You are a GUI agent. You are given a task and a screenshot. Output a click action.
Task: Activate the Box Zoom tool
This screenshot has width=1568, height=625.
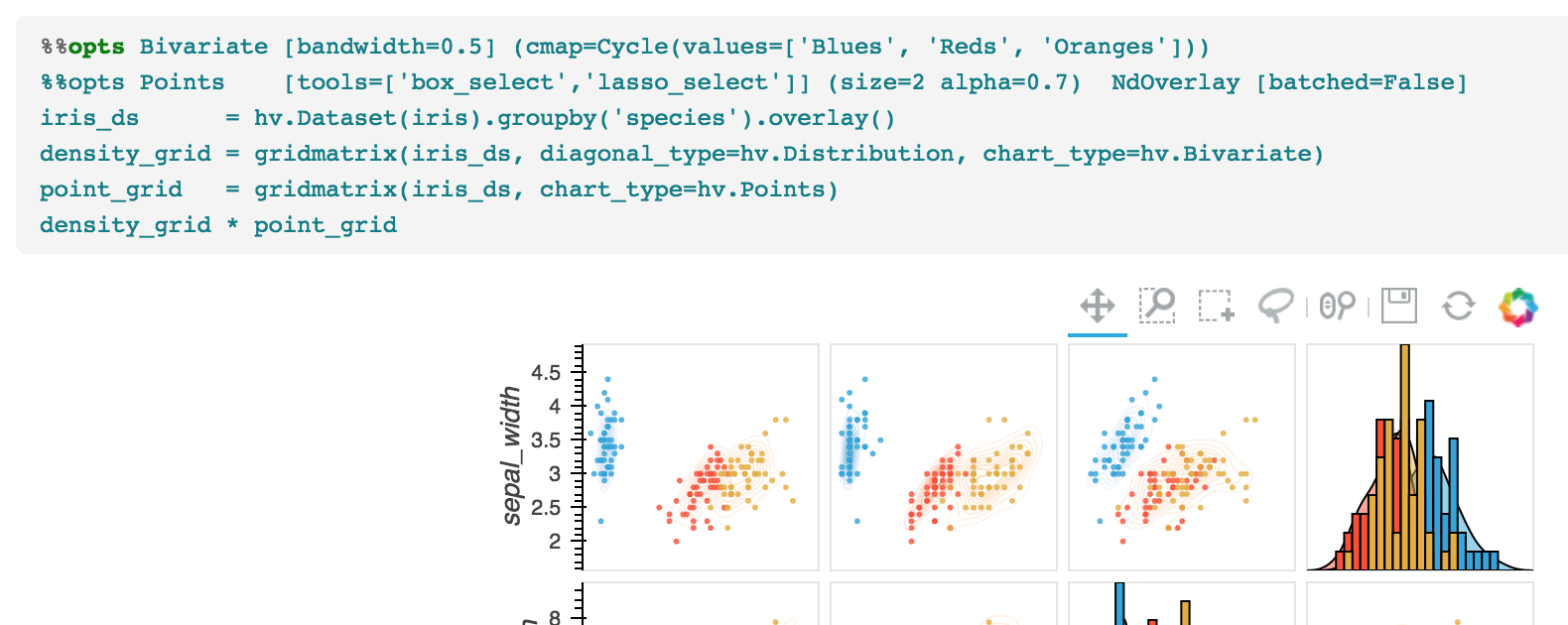click(1157, 306)
